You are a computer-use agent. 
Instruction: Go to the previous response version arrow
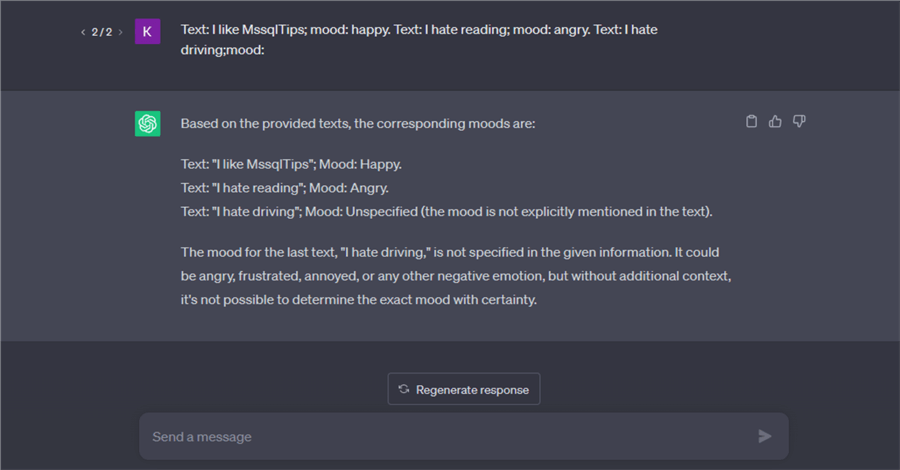pyautogui.click(x=83, y=32)
